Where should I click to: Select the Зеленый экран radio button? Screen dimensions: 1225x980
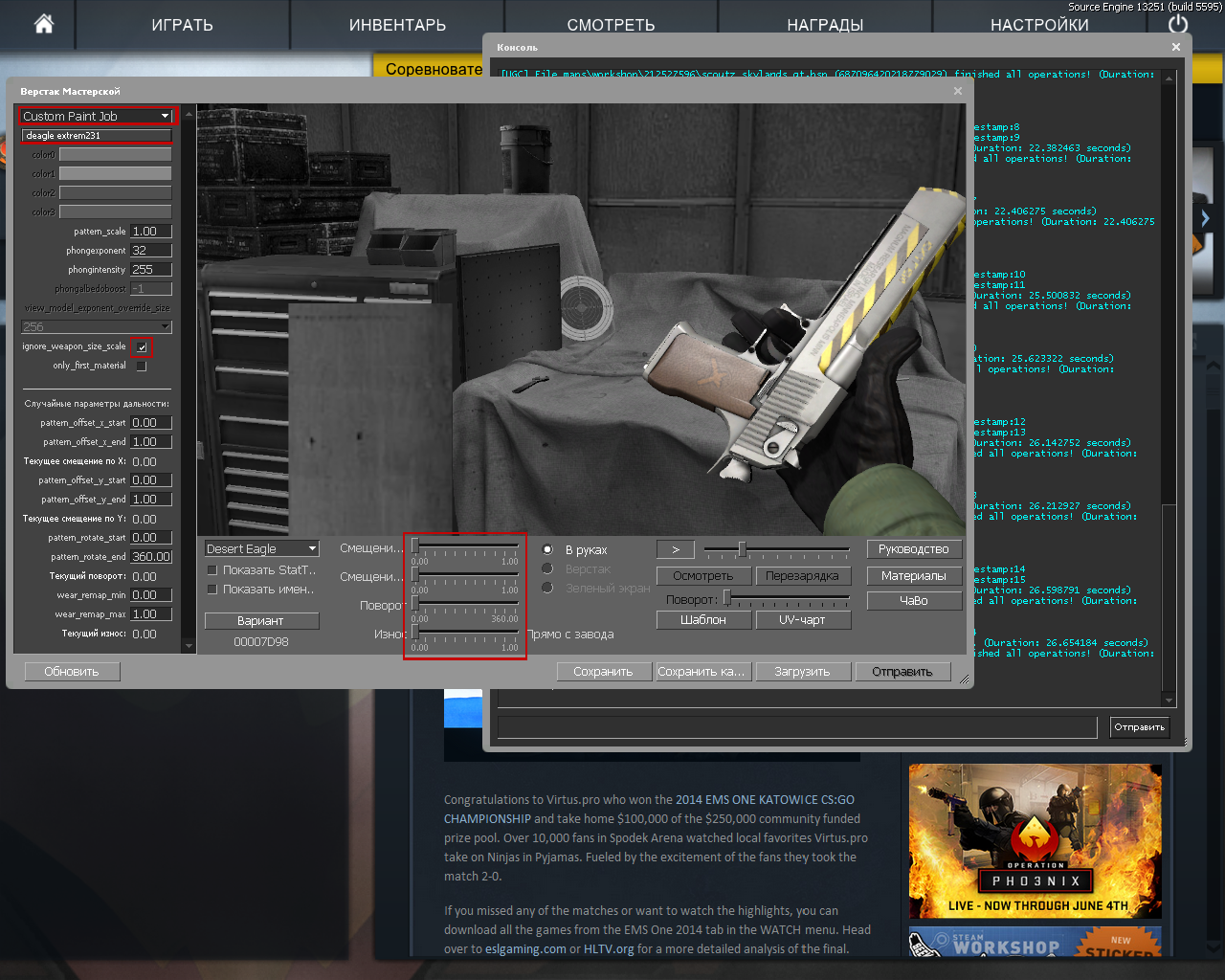pyautogui.click(x=547, y=588)
